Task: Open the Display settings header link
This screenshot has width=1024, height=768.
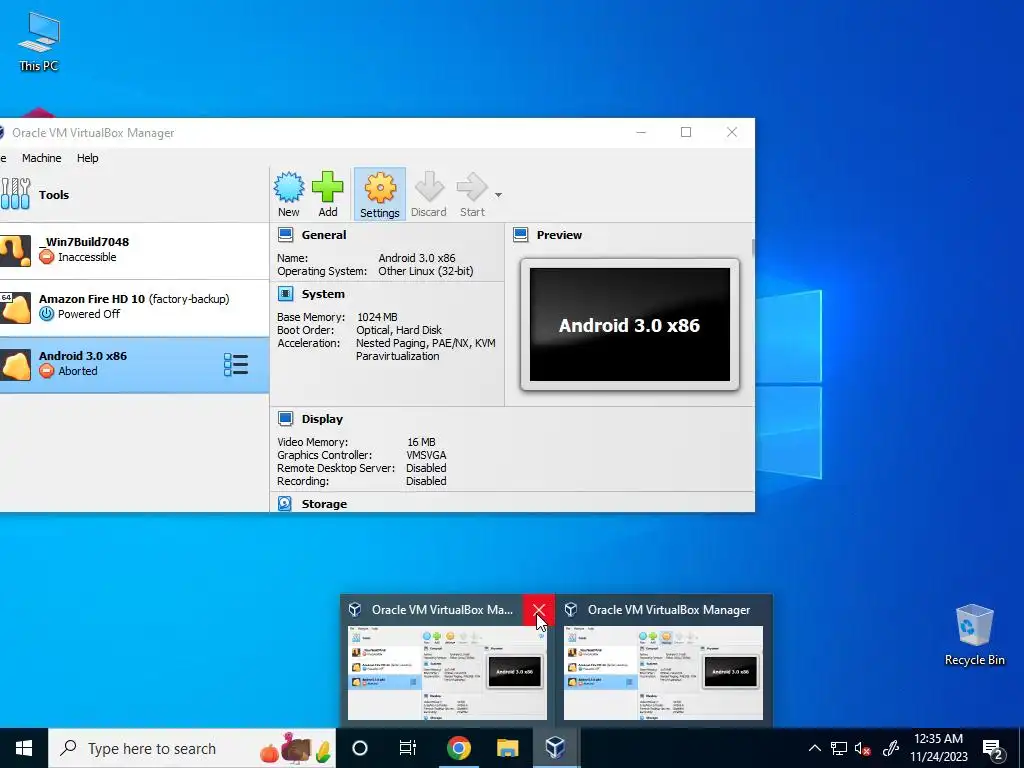Action: [322, 419]
